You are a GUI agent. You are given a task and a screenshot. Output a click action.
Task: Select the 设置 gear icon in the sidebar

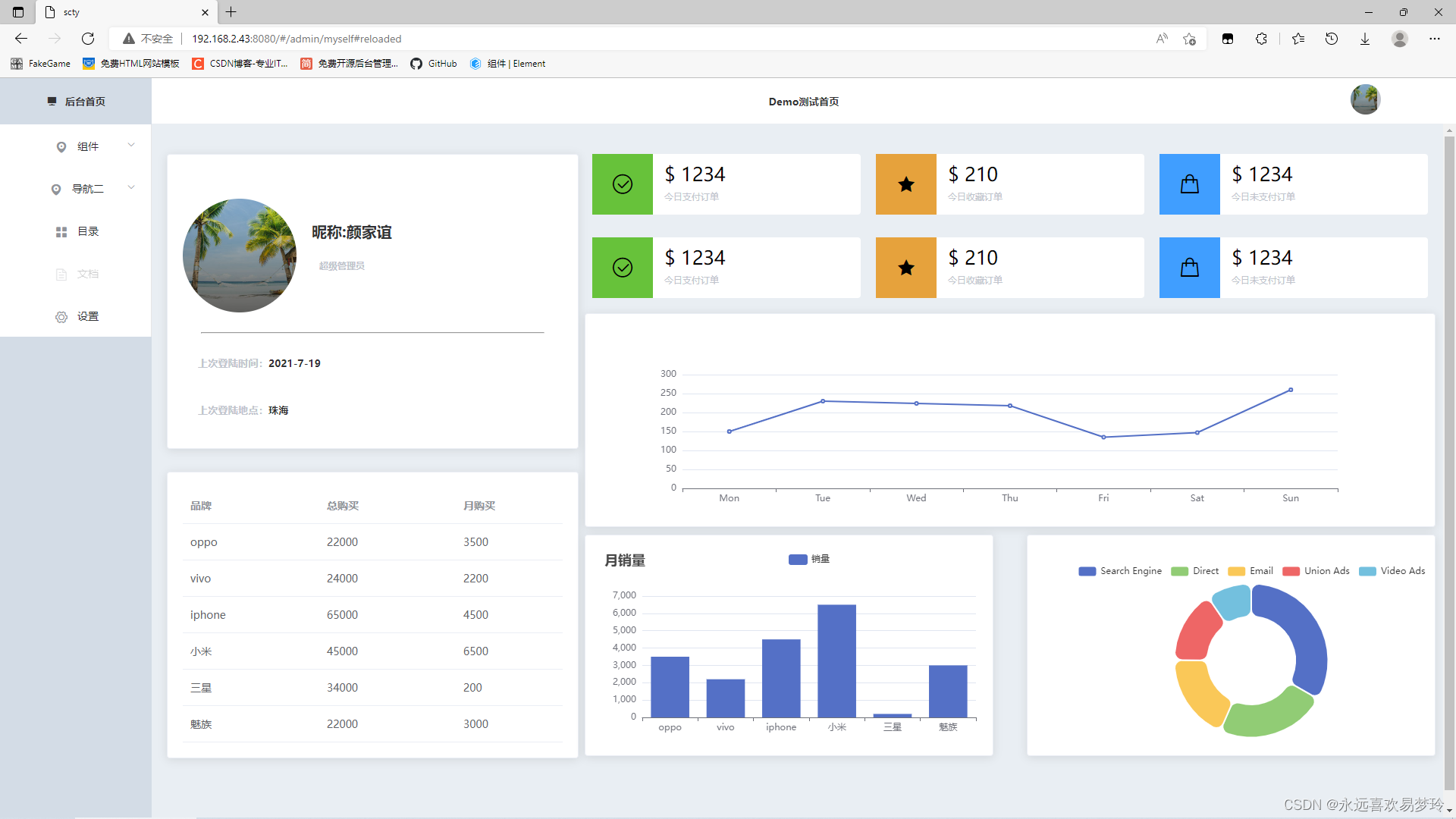[x=61, y=316]
